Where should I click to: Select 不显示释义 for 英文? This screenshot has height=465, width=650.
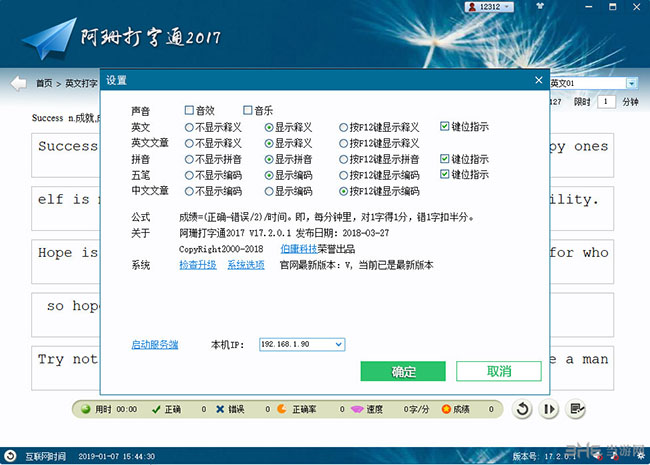[x=189, y=127]
